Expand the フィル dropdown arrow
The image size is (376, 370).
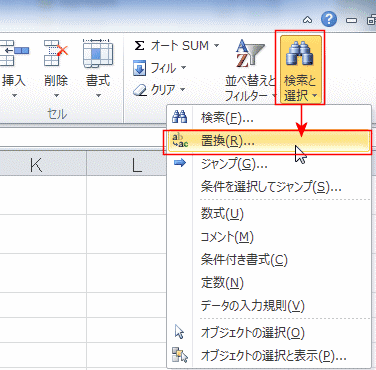pyautogui.click(x=184, y=68)
